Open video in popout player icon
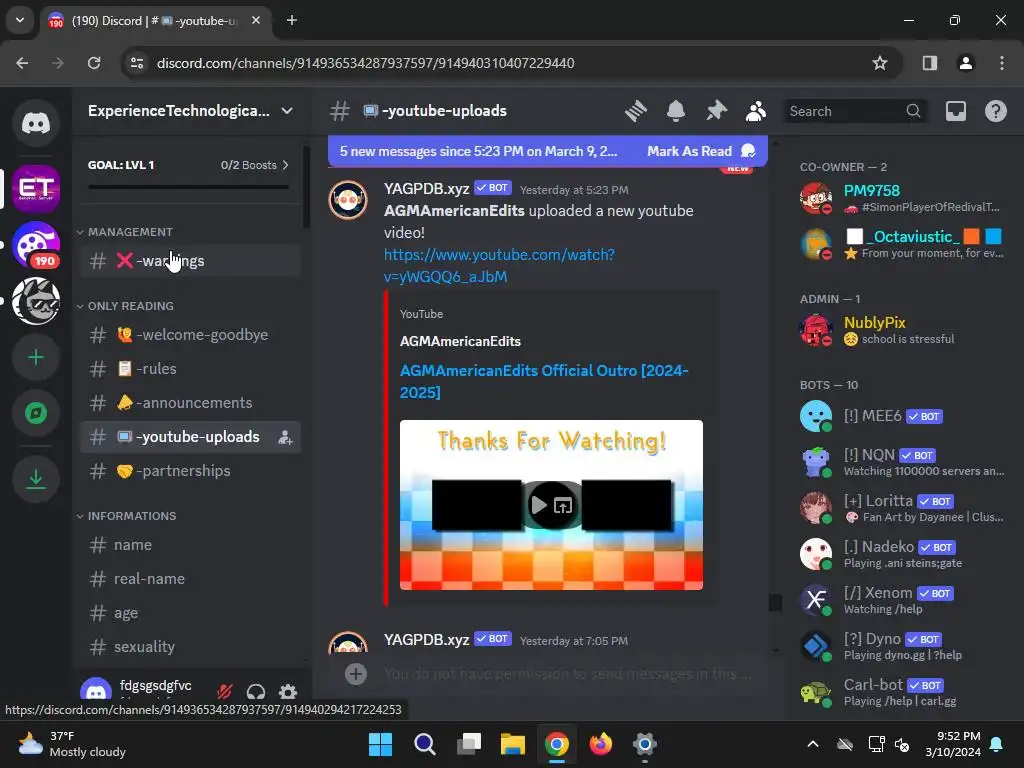Screen dimensions: 1024x768 [x=563, y=505]
